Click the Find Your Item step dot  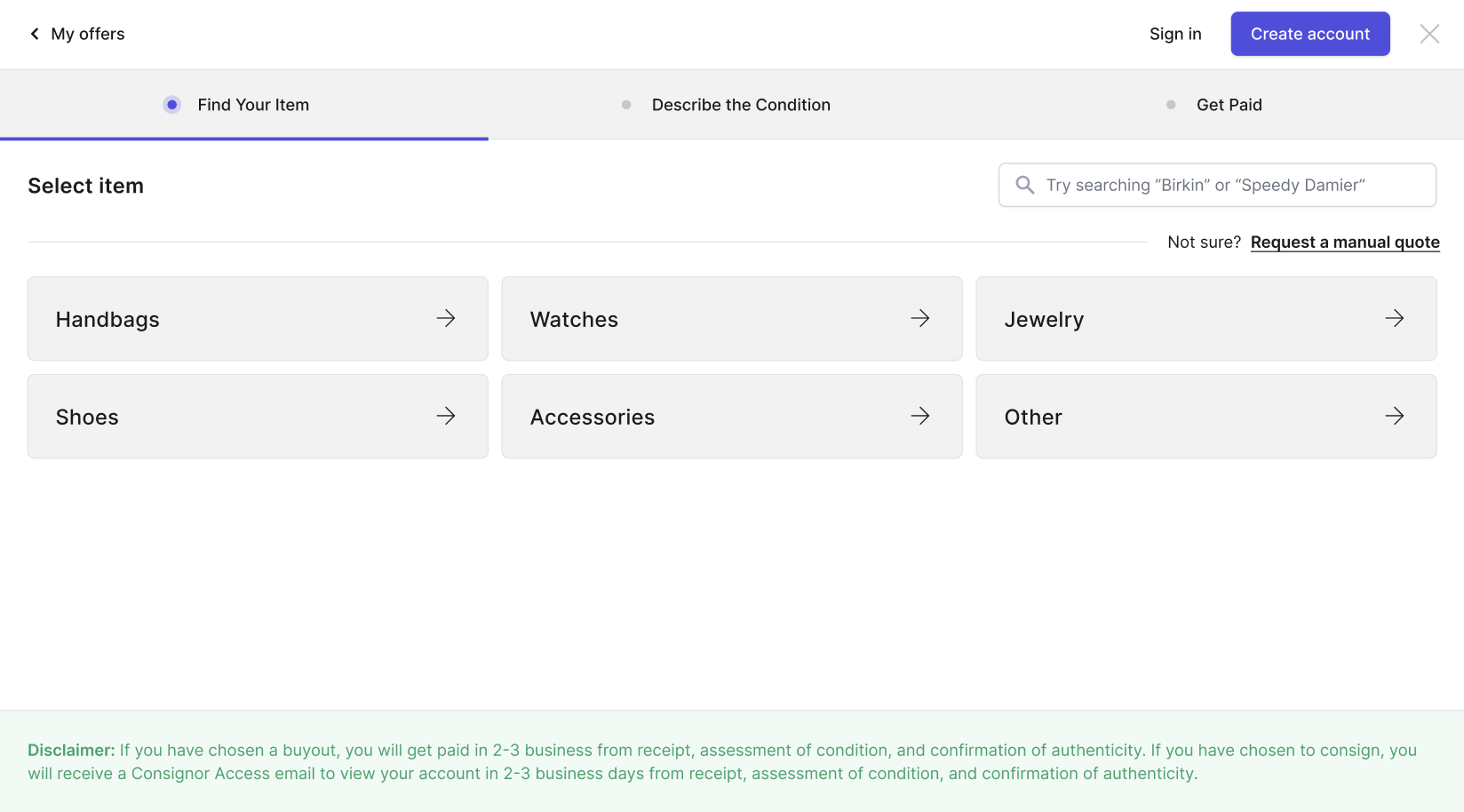coord(172,105)
